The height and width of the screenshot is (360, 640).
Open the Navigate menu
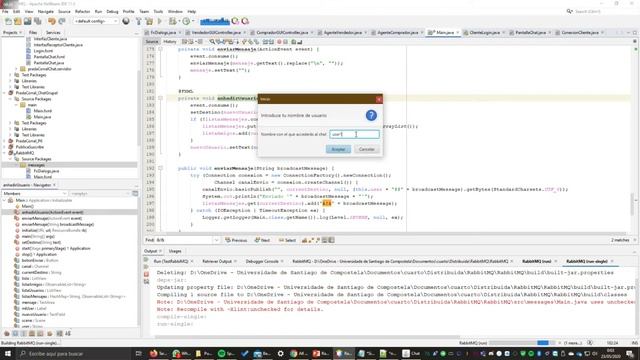(45, 11)
